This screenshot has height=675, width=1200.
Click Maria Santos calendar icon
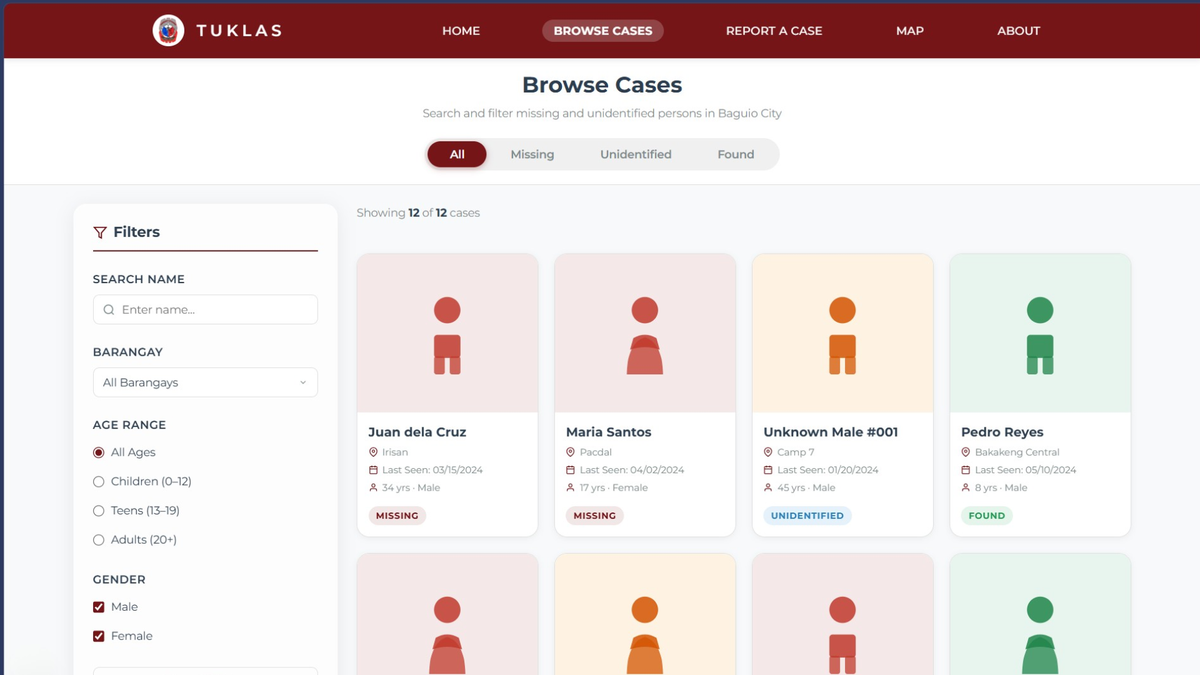point(571,470)
